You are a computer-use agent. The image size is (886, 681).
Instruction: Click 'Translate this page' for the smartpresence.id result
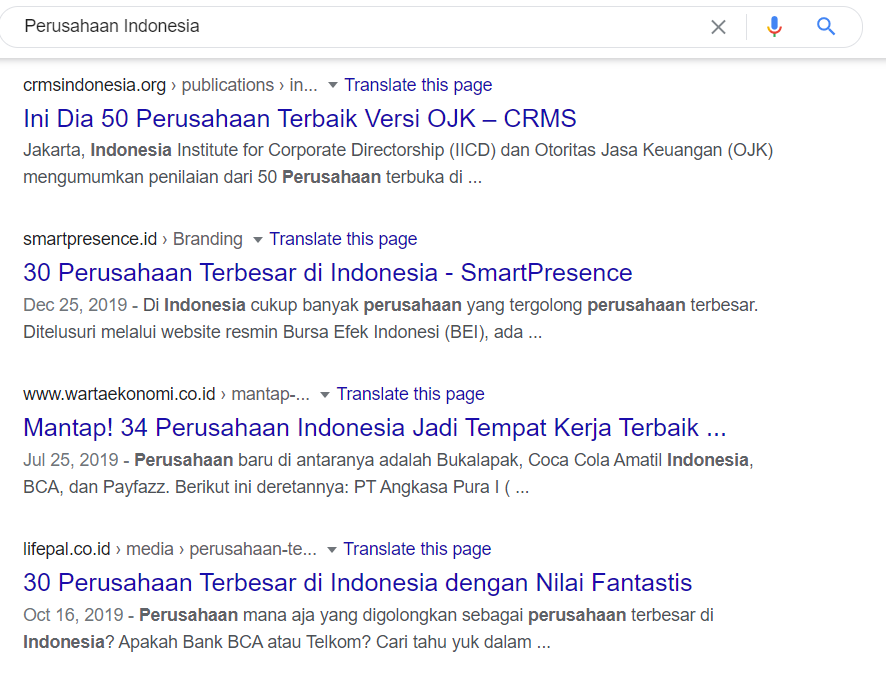(x=343, y=239)
